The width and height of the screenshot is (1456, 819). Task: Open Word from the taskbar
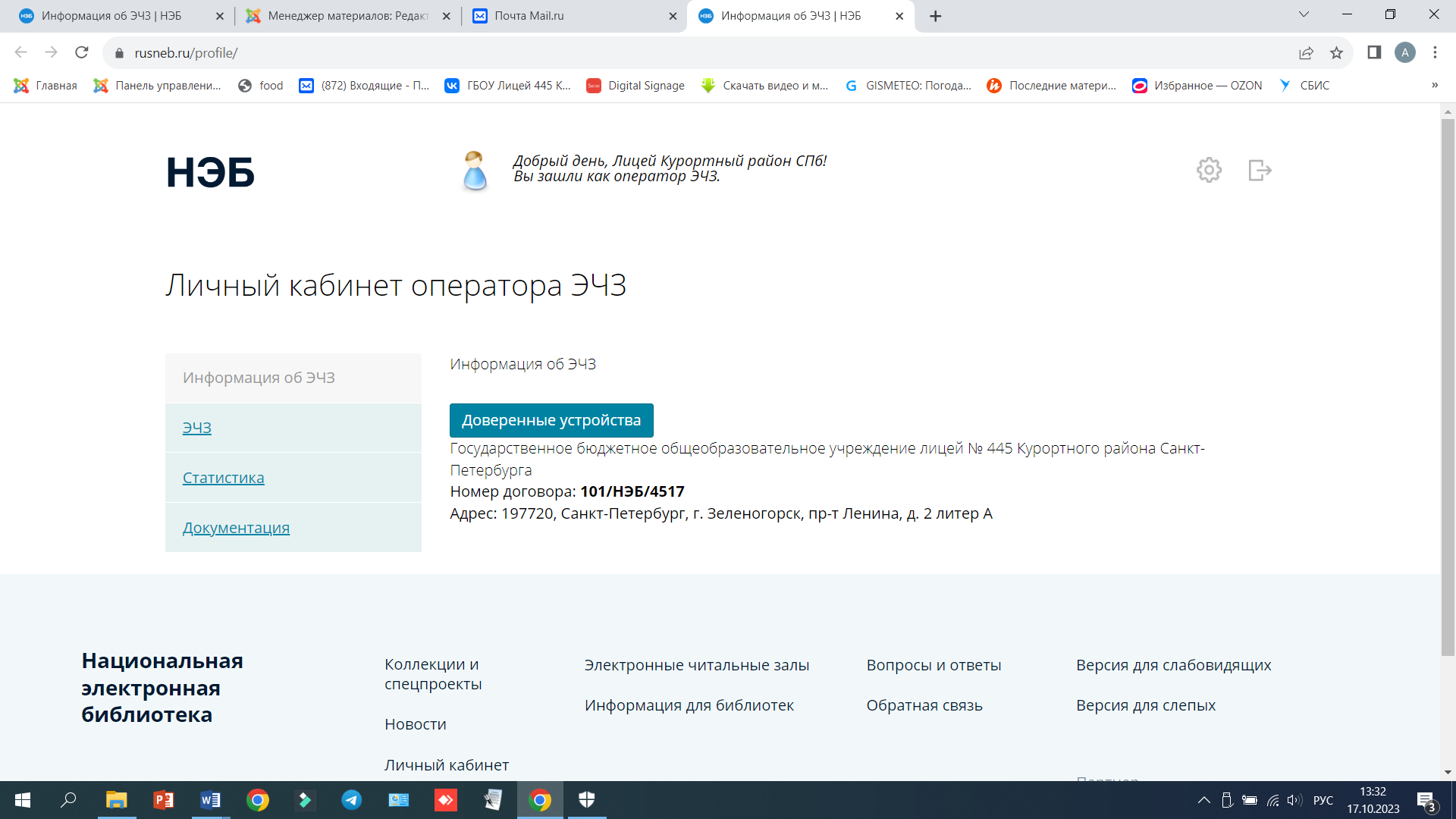[210, 800]
